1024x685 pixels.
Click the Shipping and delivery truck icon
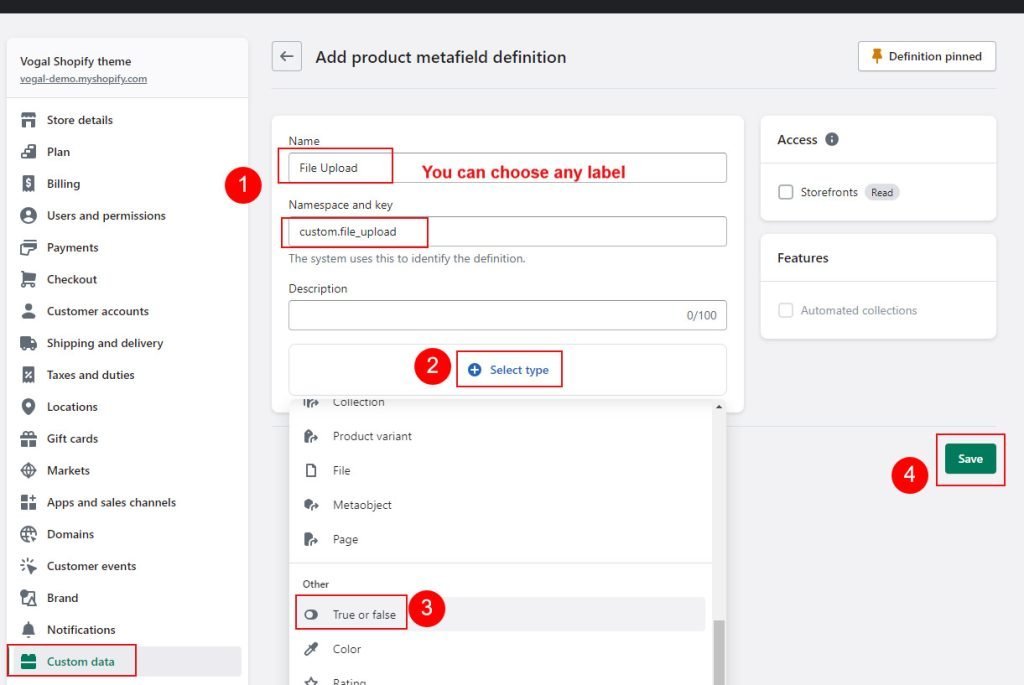click(x=28, y=343)
